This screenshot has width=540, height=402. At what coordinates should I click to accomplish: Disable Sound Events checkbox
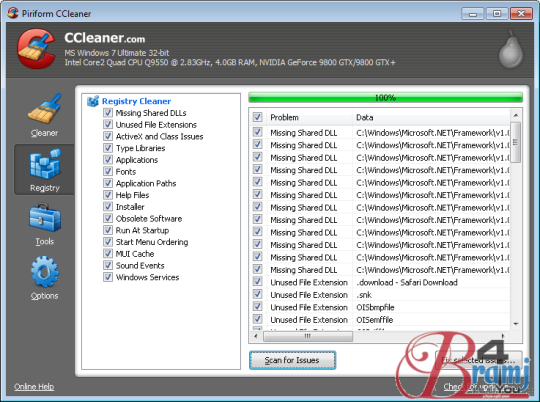[108, 265]
